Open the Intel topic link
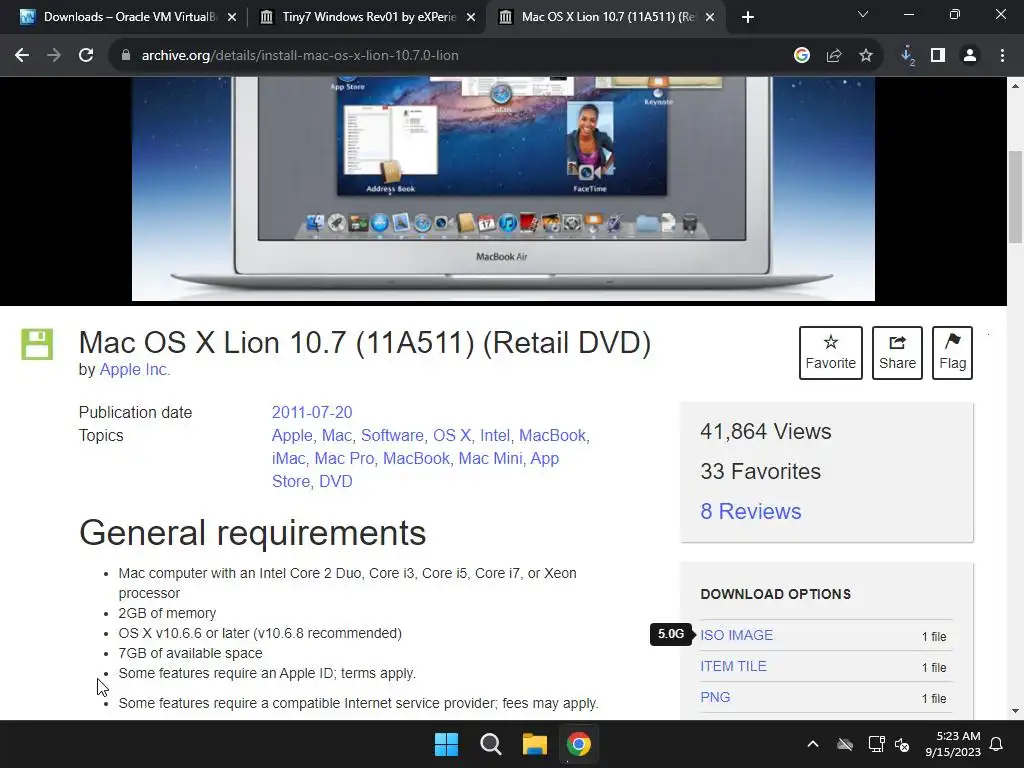Viewport: 1024px width, 768px height. [494, 436]
